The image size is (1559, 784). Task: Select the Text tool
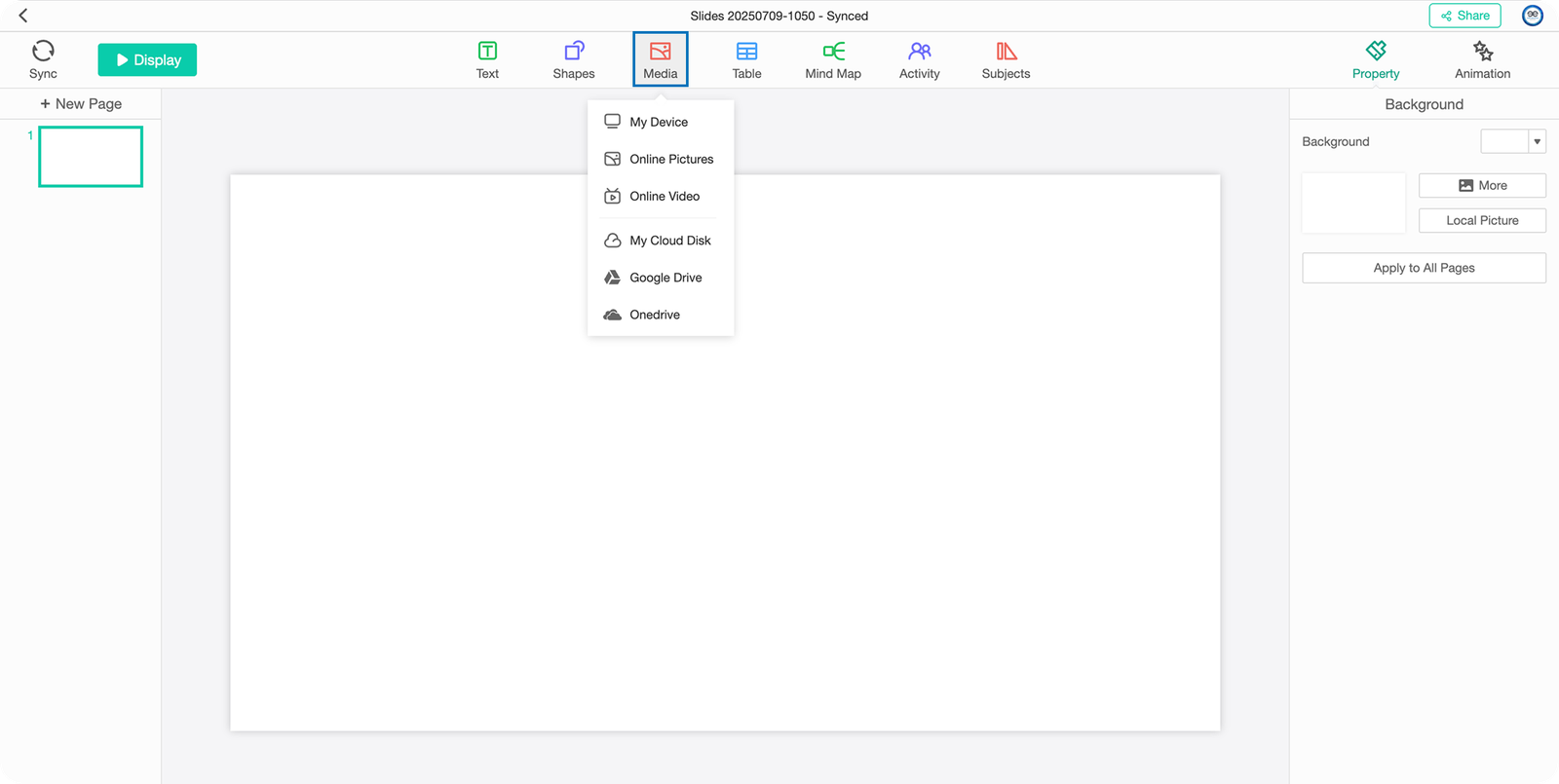[487, 60]
